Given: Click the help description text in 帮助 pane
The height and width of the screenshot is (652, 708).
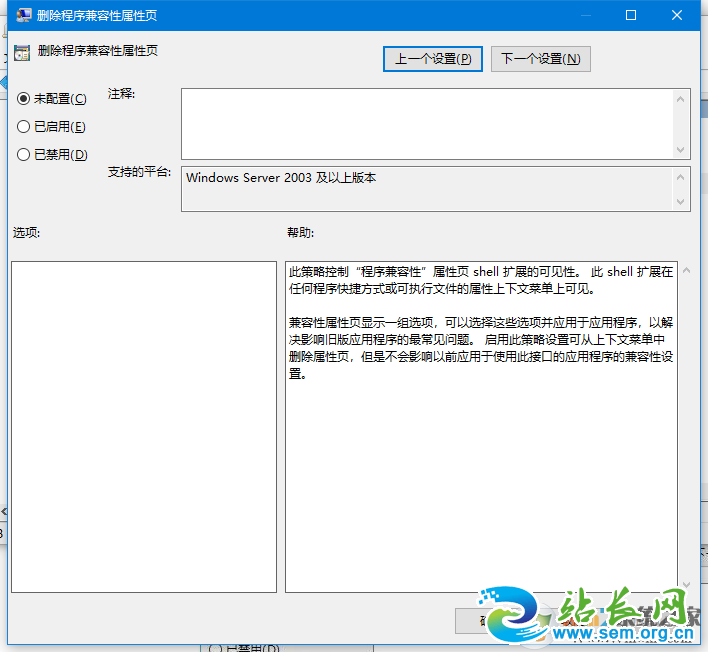Looking at the screenshot, I should (480, 322).
